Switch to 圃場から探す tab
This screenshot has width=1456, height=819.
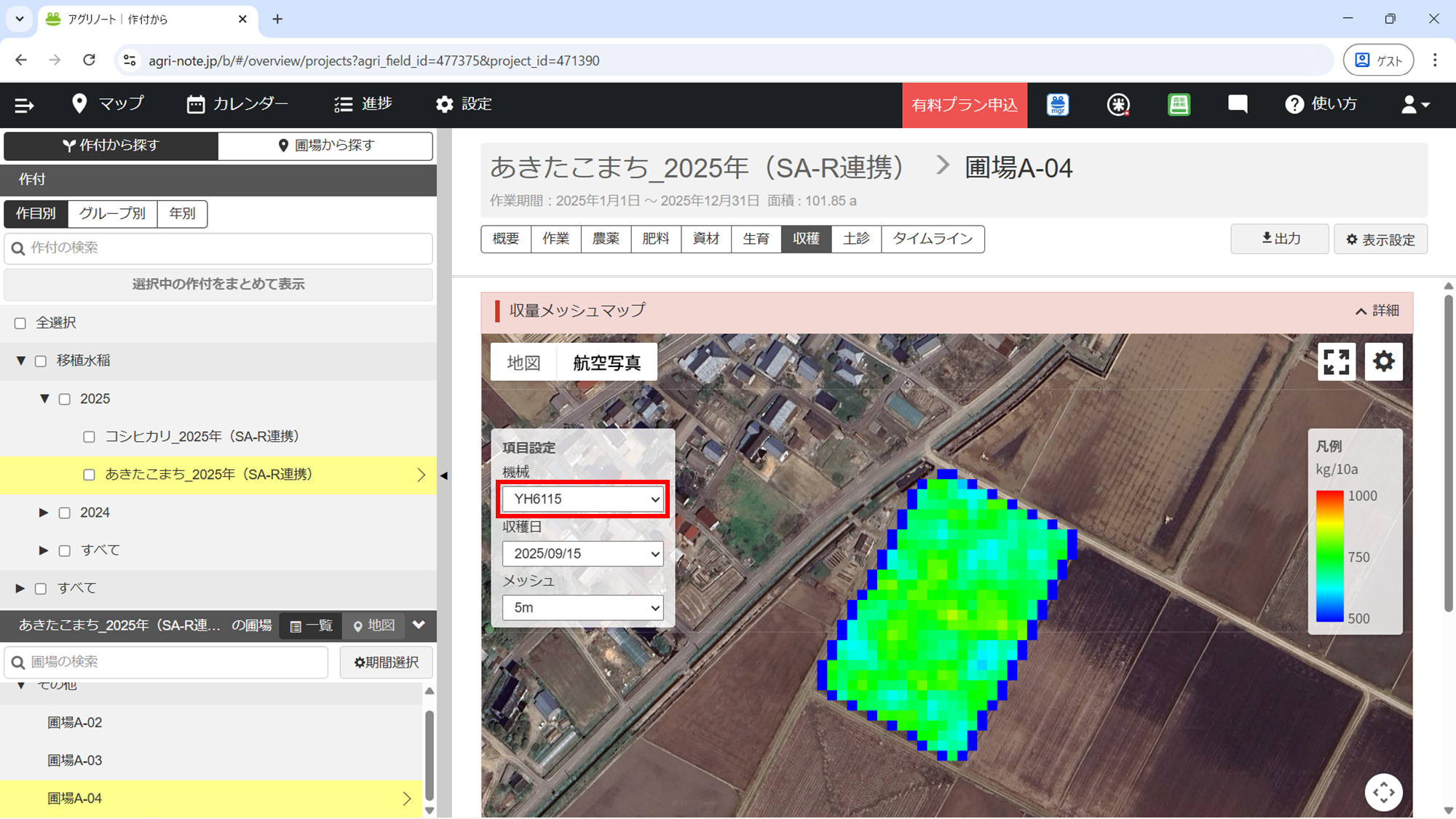pos(325,146)
